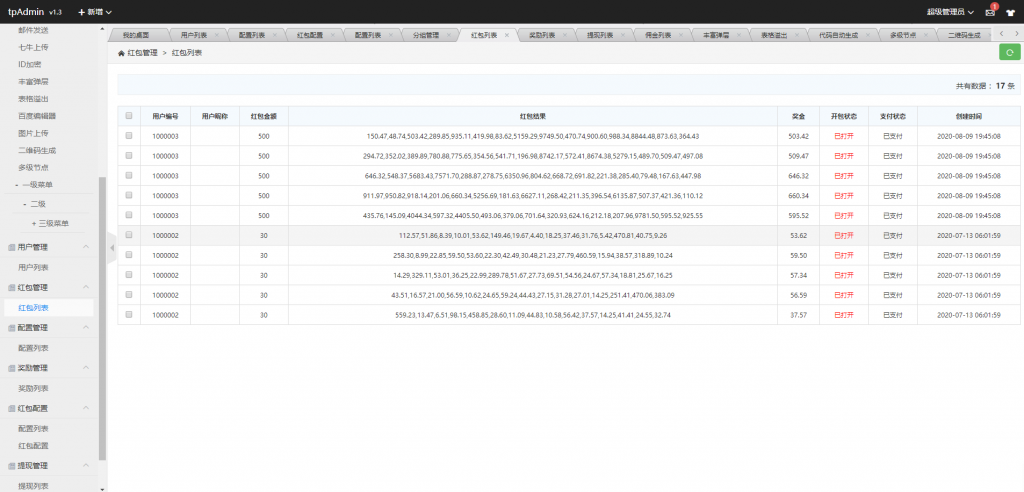
Task: Click the 百度编辑器 sidebar link
Action: 37,116
